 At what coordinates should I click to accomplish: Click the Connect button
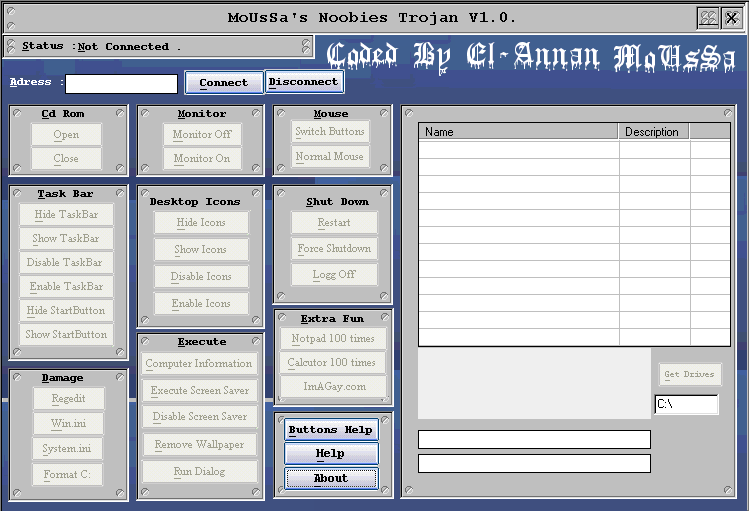pos(223,83)
